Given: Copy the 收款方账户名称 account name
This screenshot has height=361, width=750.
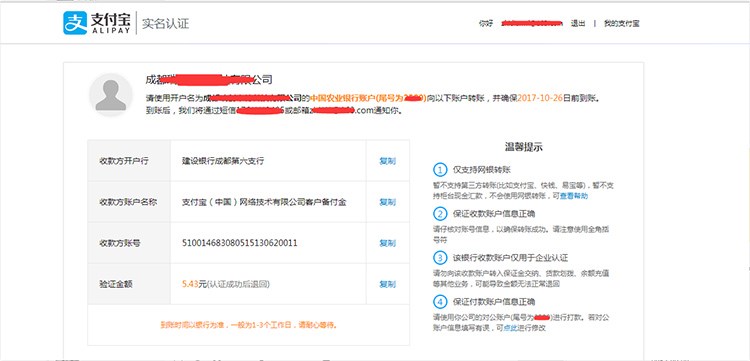Looking at the screenshot, I should 387,202.
